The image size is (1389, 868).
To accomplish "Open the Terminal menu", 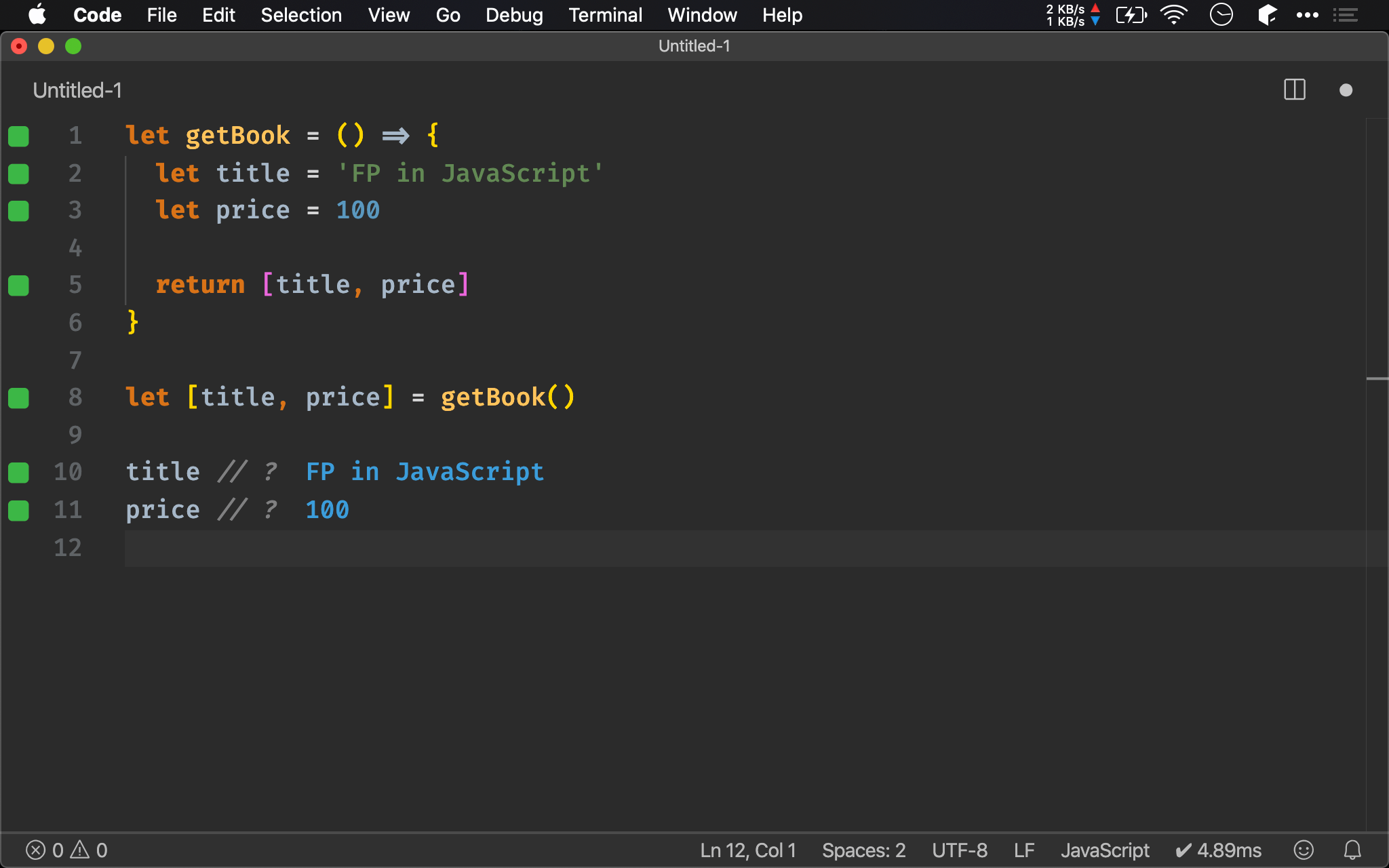I will pyautogui.click(x=604, y=15).
